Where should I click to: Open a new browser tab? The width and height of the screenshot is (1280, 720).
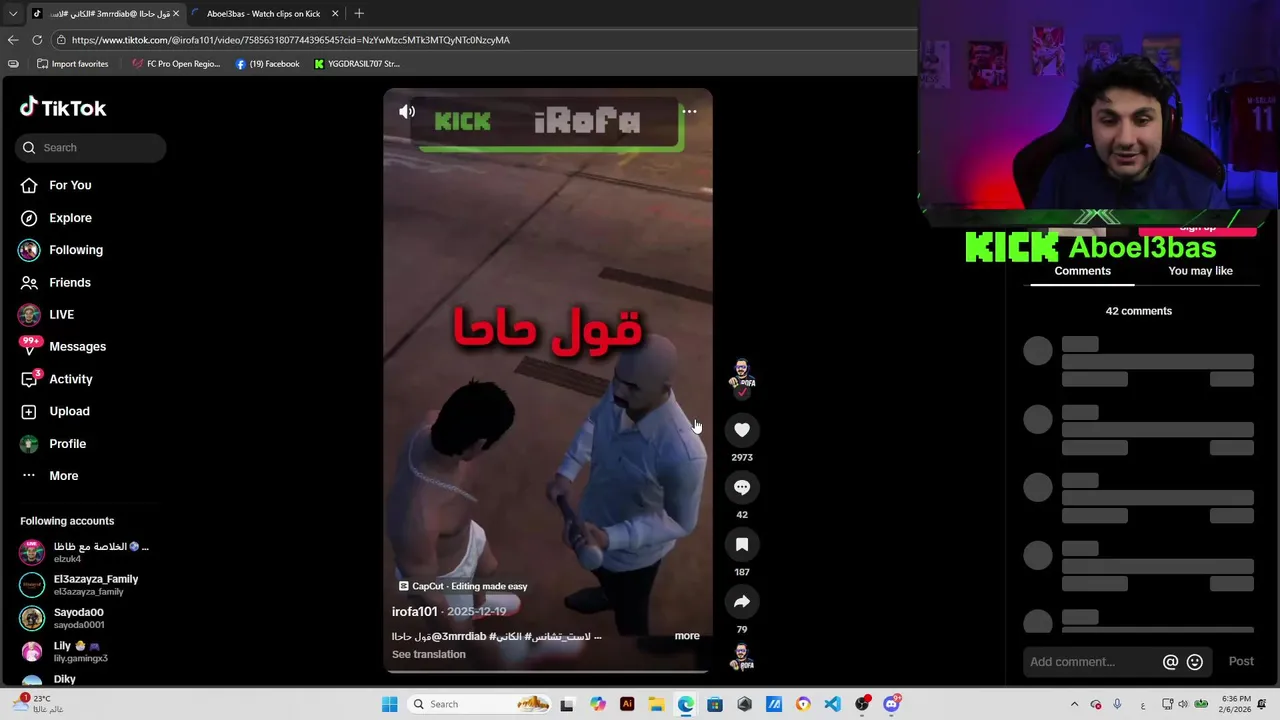click(x=359, y=14)
